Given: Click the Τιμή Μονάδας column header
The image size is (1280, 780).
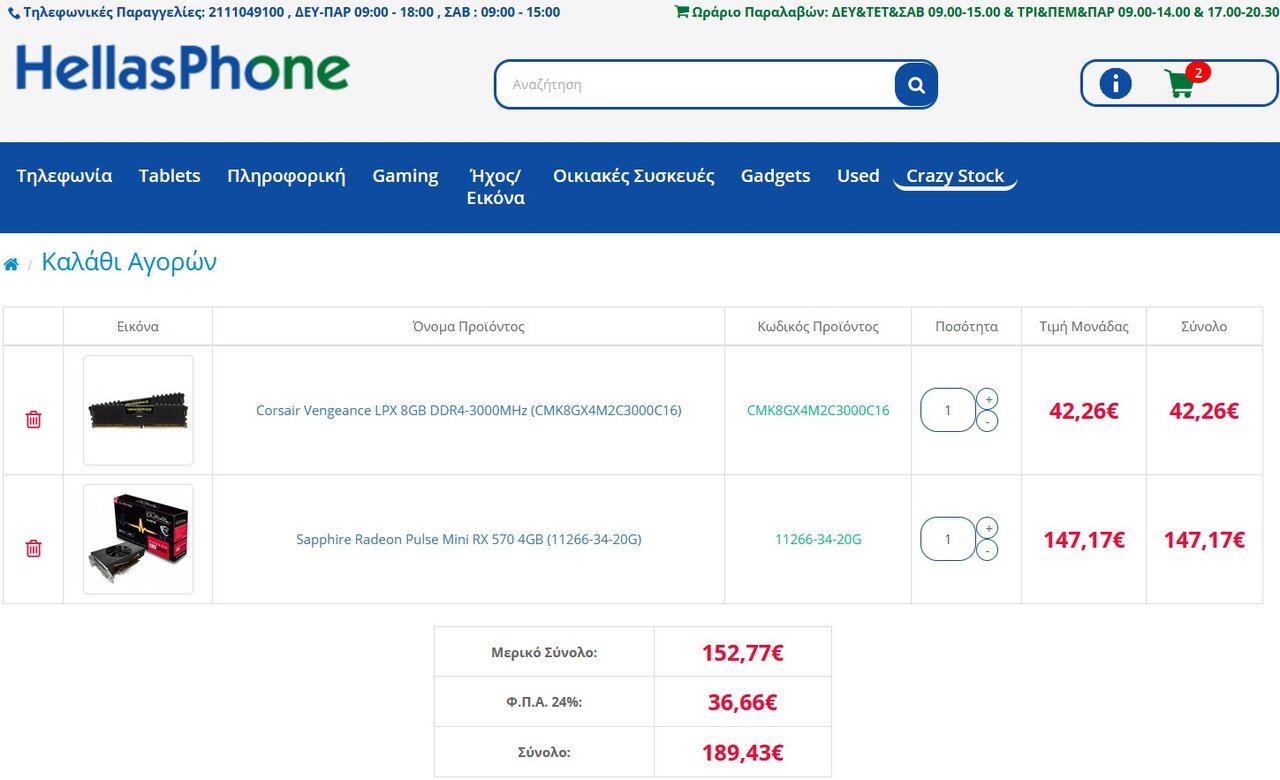Looking at the screenshot, I should (1084, 326).
